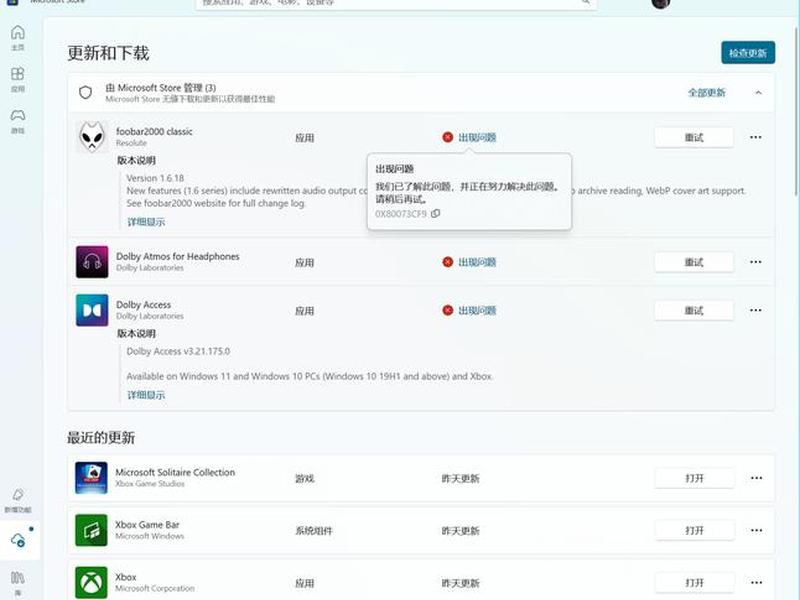
Task: Show details under Dolby Access release notes
Action: pyautogui.click(x=146, y=395)
